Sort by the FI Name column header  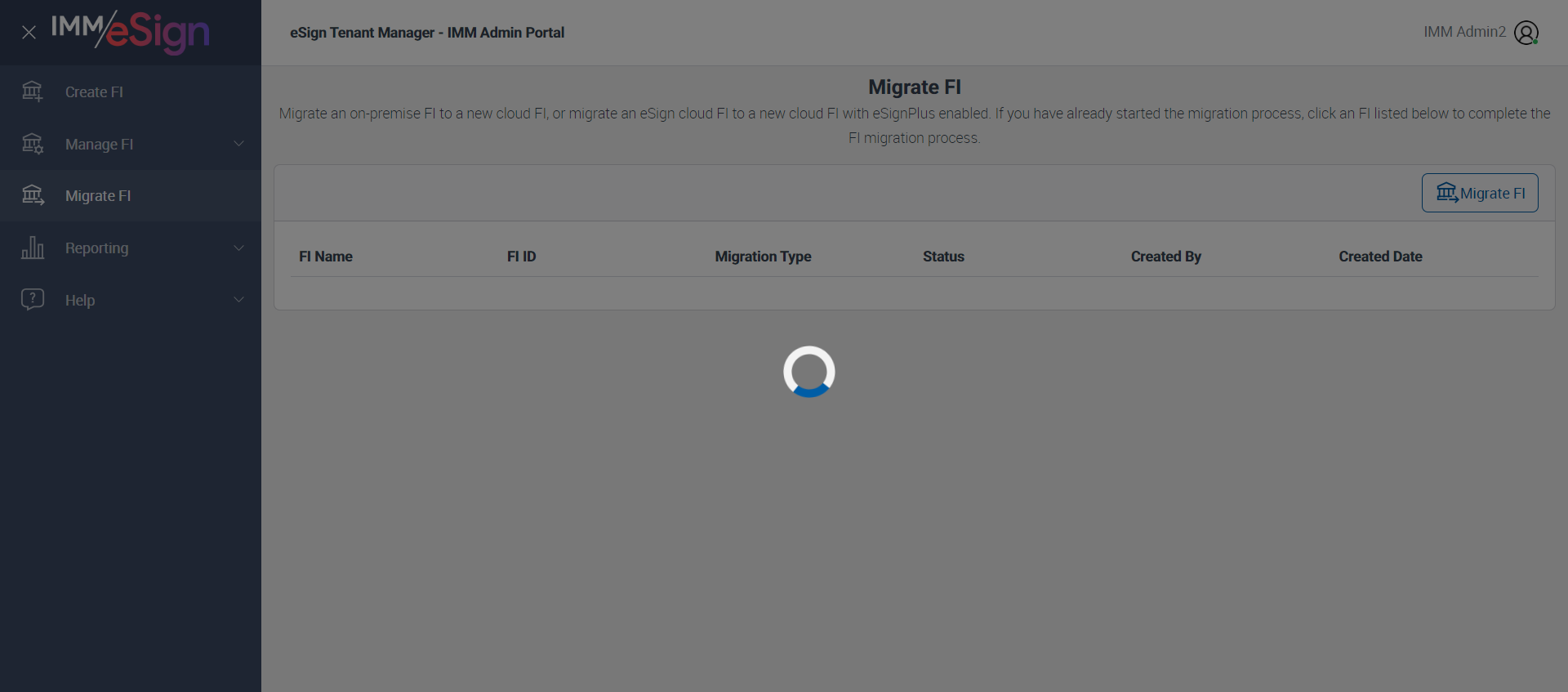tap(326, 257)
